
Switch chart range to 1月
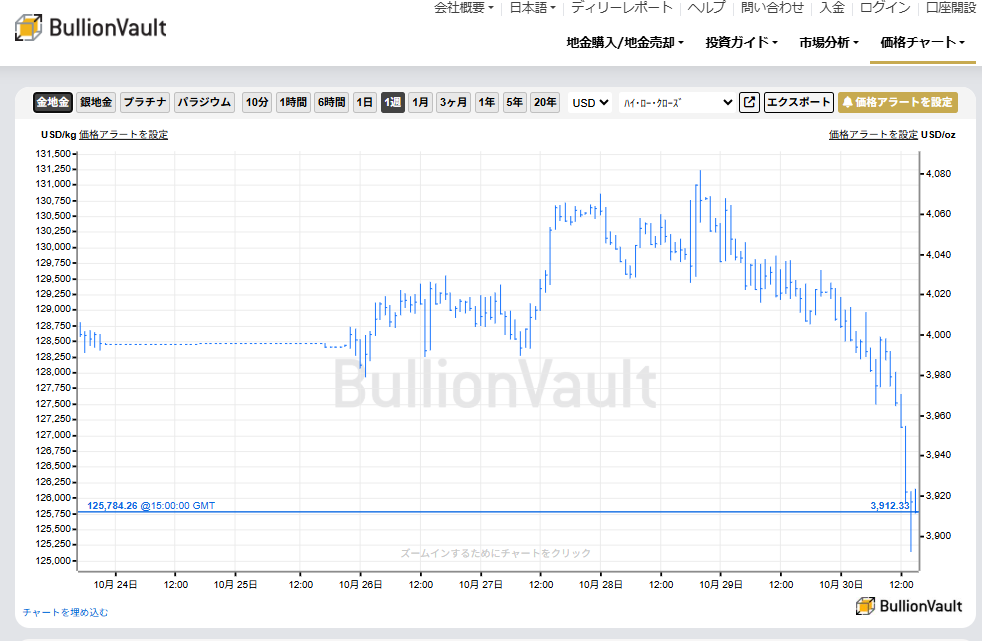(x=420, y=102)
